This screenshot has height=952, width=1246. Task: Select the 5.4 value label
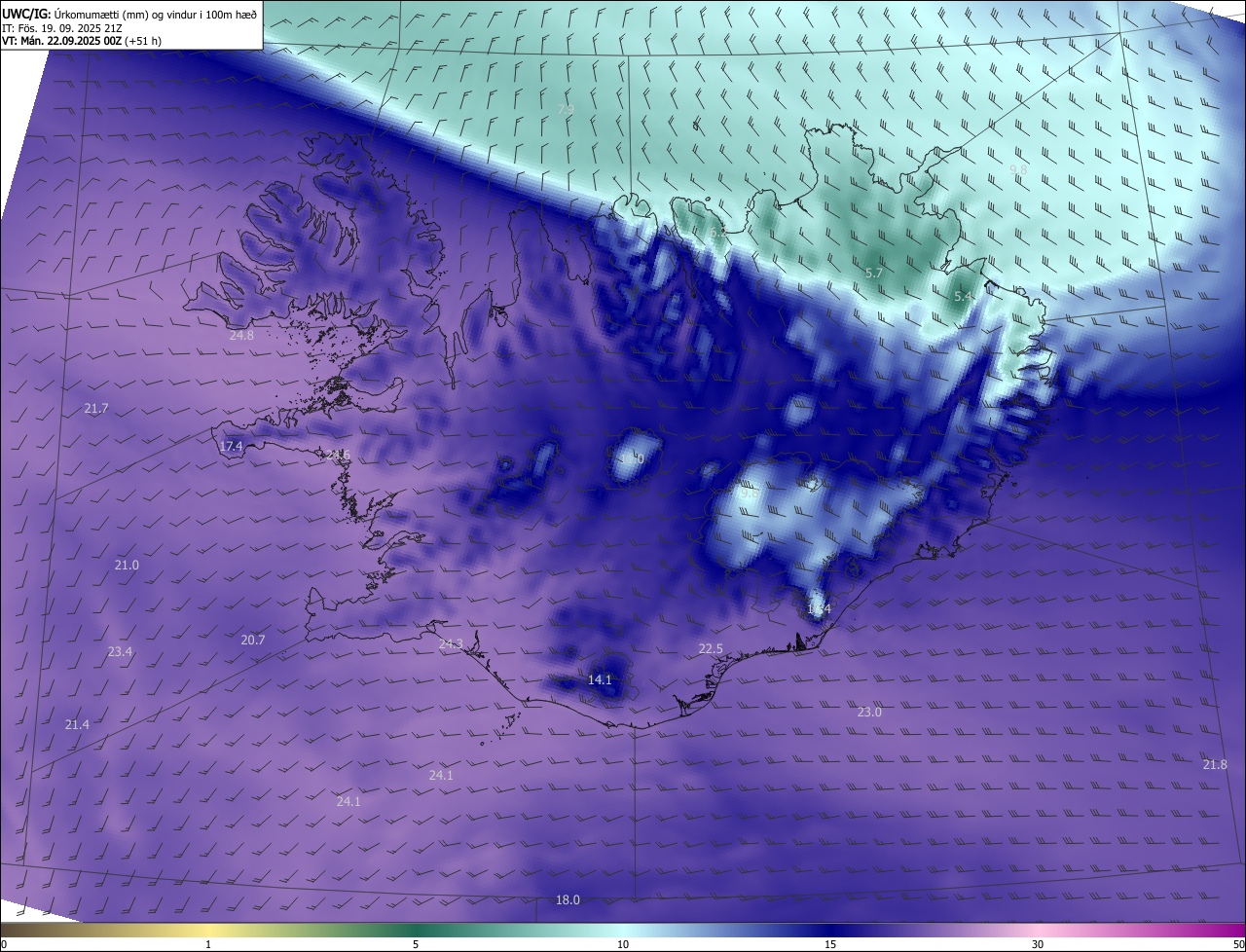[963, 296]
